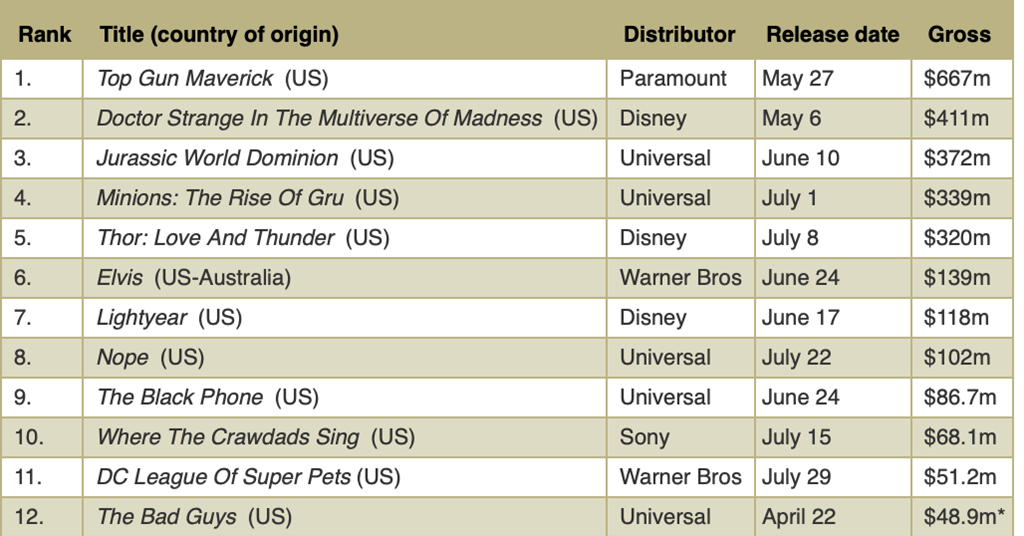
Task: Select the Distributor column header
Action: click(679, 34)
